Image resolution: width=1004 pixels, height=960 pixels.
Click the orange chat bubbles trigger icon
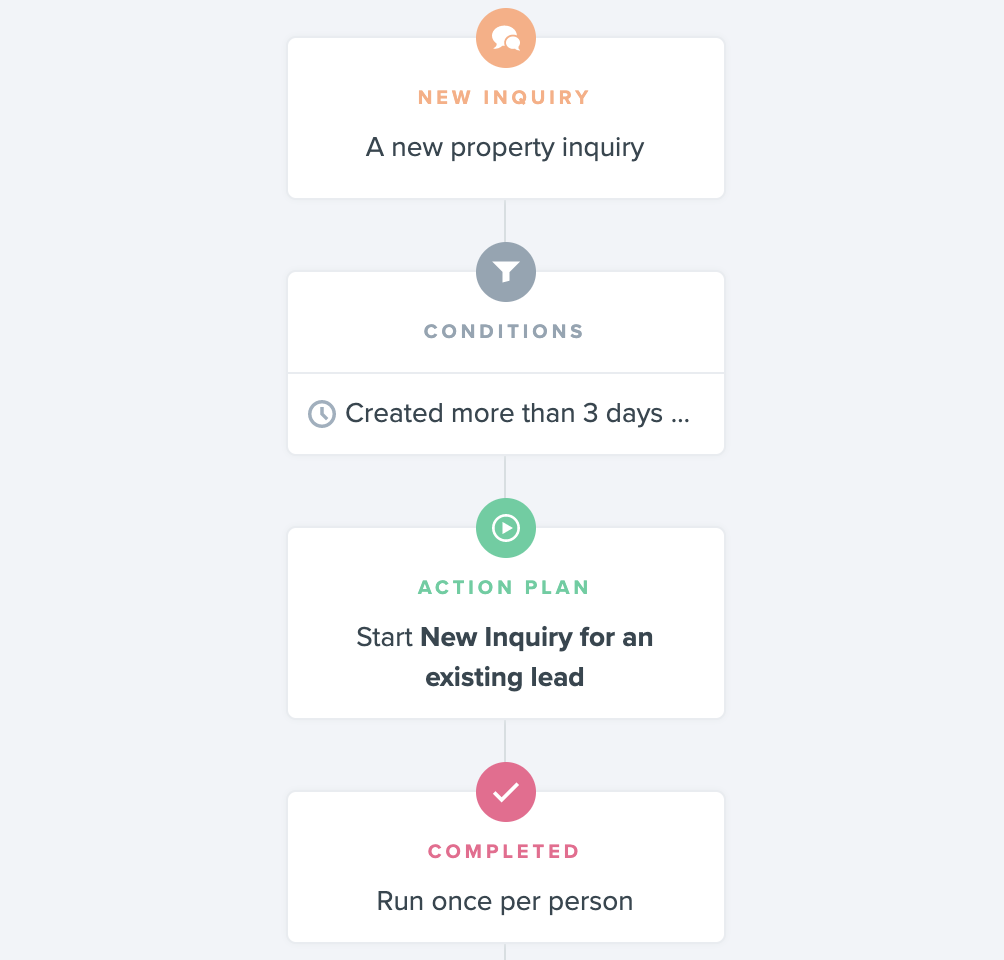[x=506, y=38]
